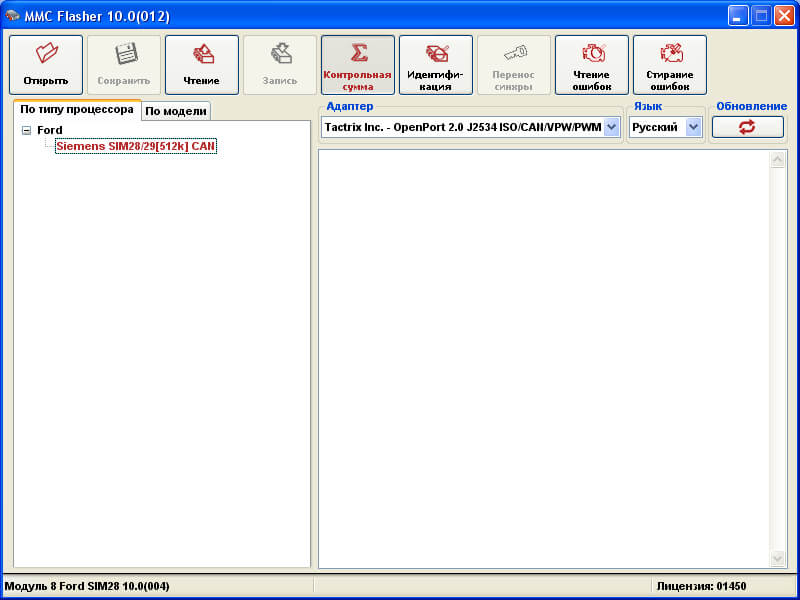
Task: Open the Язык language dropdown
Action: pos(693,127)
